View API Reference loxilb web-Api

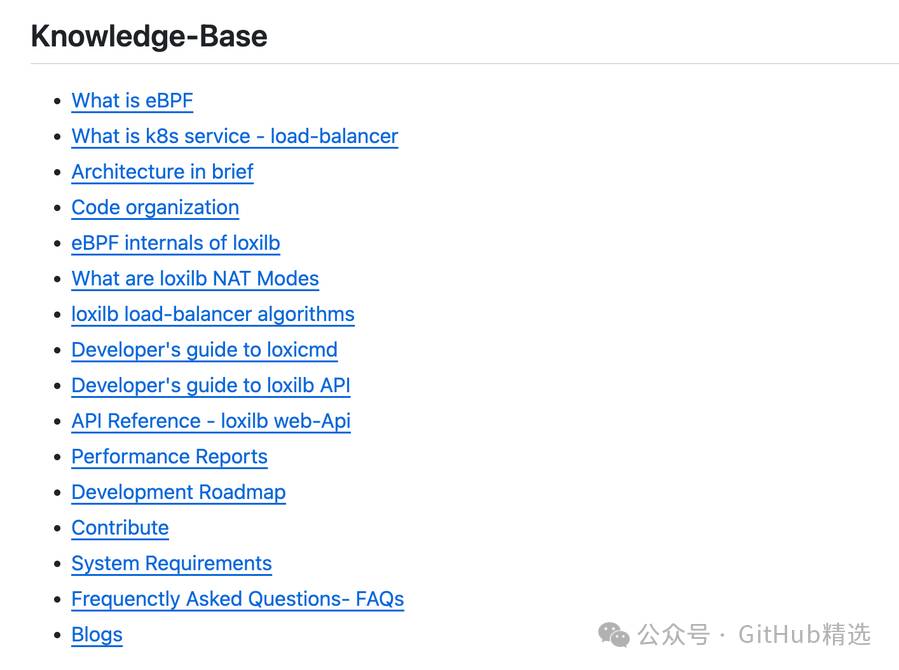coord(210,421)
